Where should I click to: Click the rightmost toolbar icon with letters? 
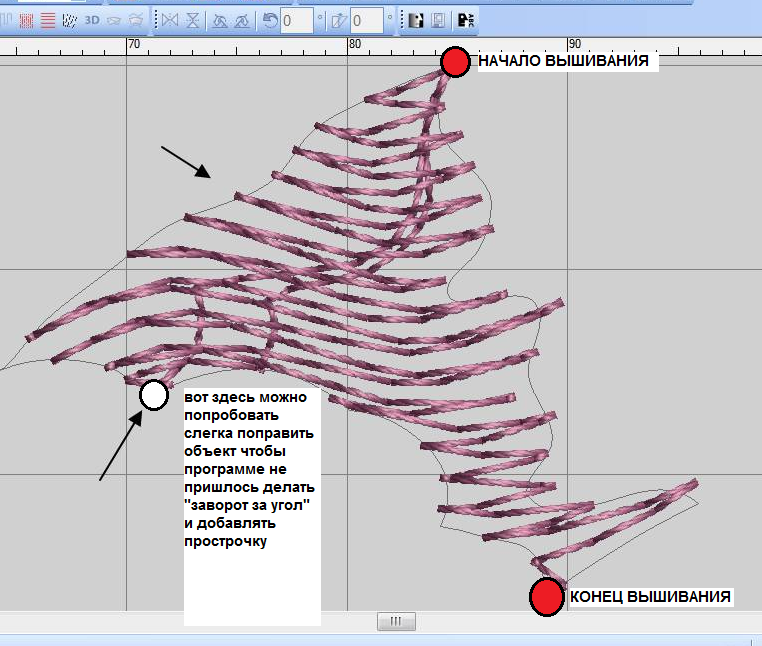[x=464, y=19]
